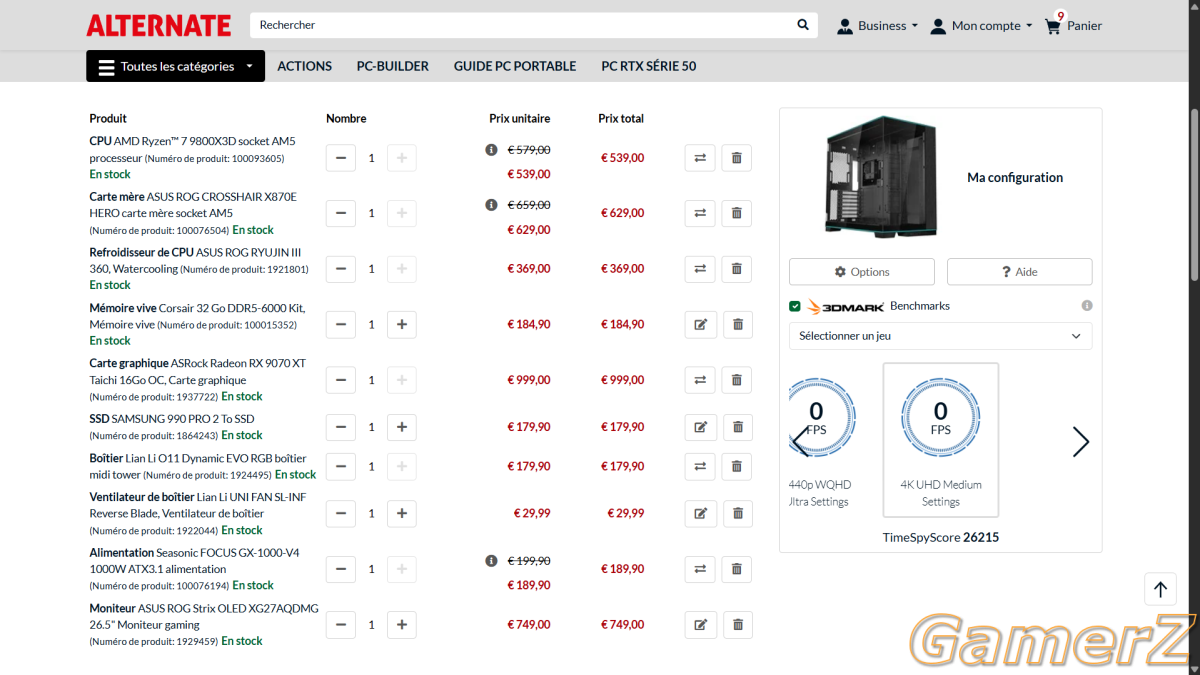Increase SSD SAMSUNG quantity
The image size is (1200, 675).
coord(402,427)
